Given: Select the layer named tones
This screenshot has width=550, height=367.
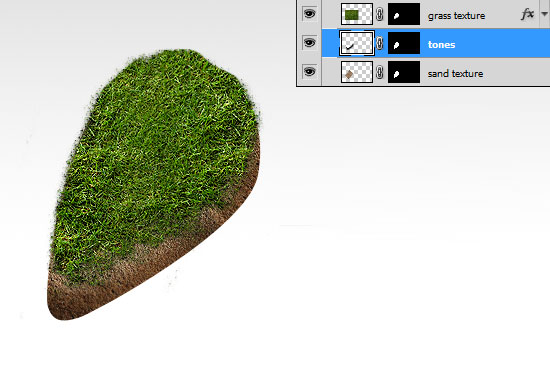Looking at the screenshot, I should point(441,45).
